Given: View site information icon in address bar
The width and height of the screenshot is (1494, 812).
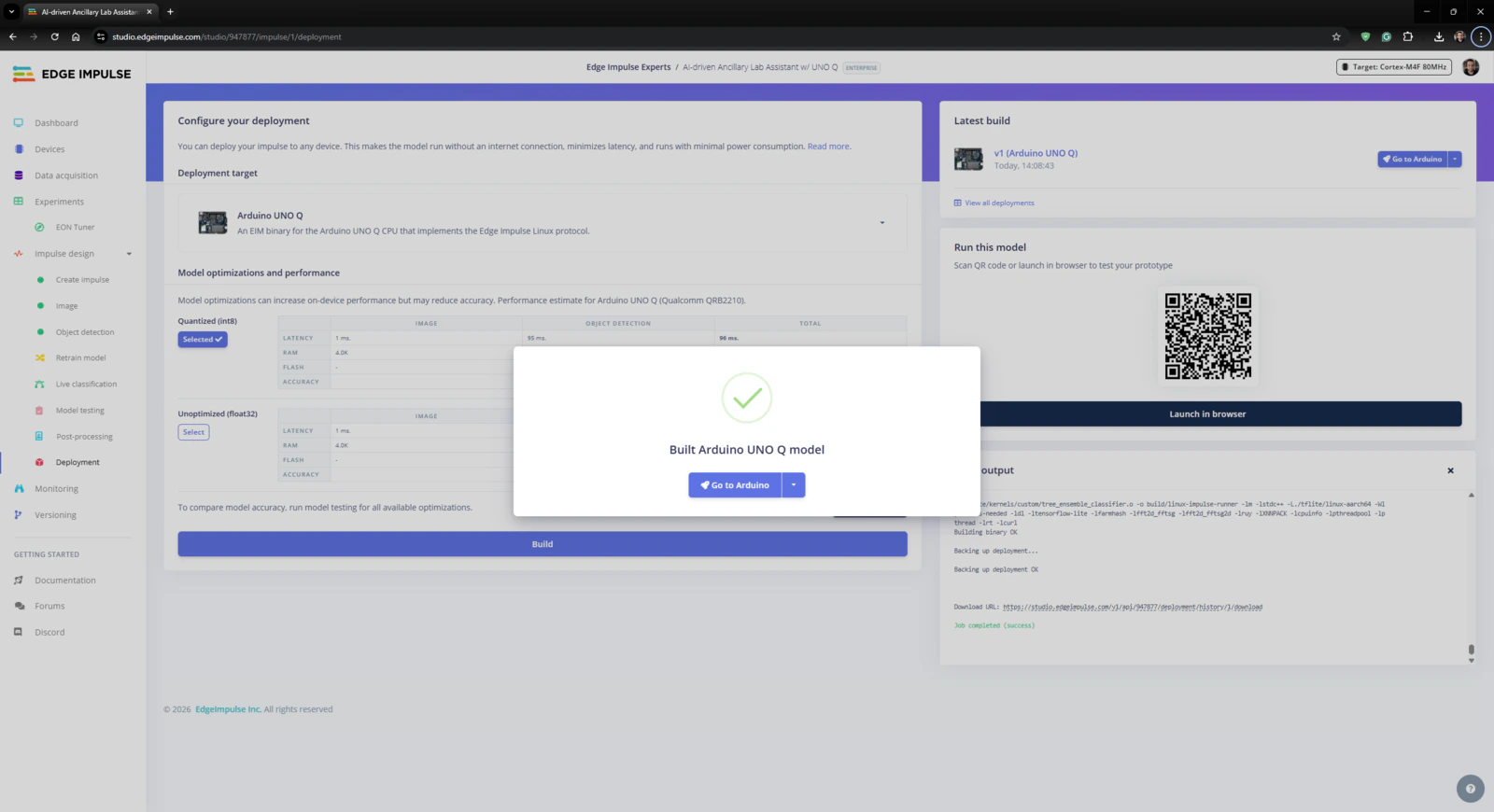Looking at the screenshot, I should pos(101,37).
